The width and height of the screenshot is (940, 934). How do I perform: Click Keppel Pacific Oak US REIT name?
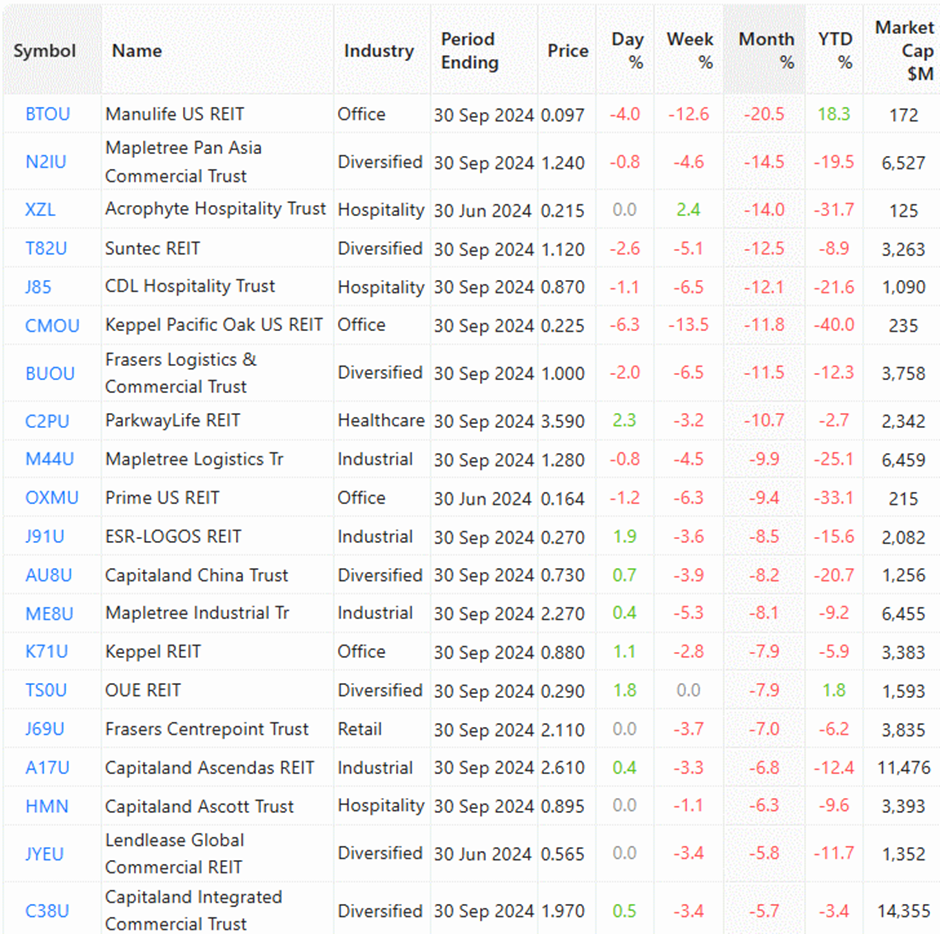coord(214,325)
